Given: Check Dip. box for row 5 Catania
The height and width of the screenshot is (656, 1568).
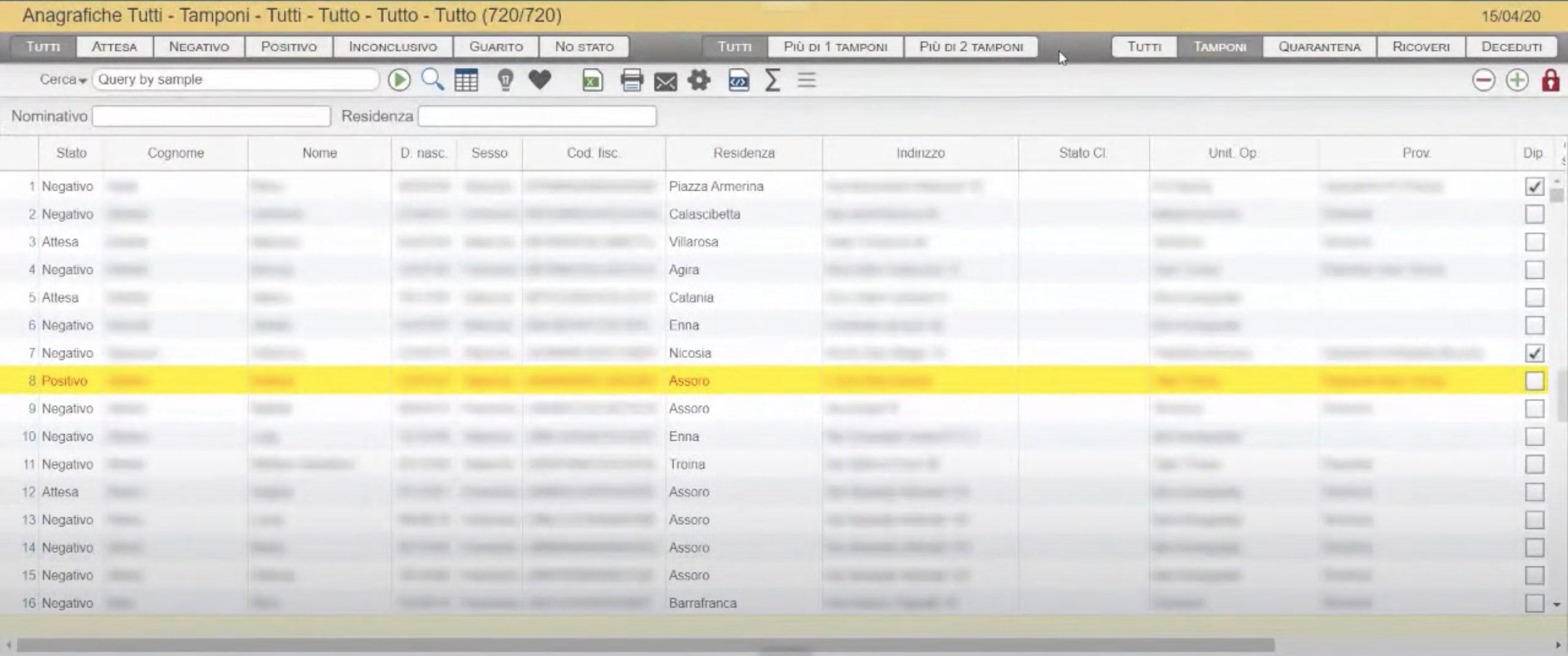Looking at the screenshot, I should pos(1534,297).
